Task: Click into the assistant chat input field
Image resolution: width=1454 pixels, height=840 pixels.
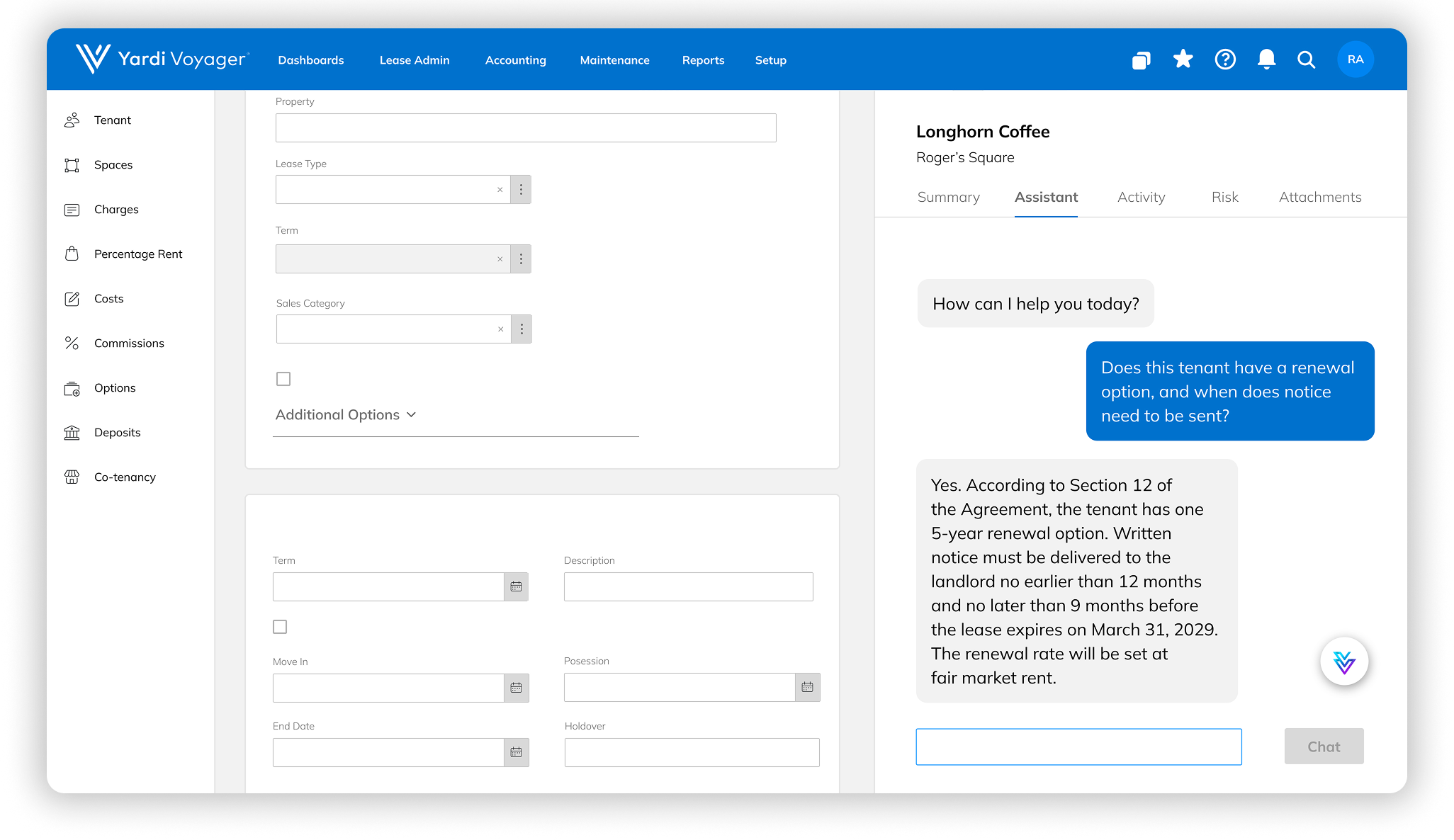Action: point(1078,747)
